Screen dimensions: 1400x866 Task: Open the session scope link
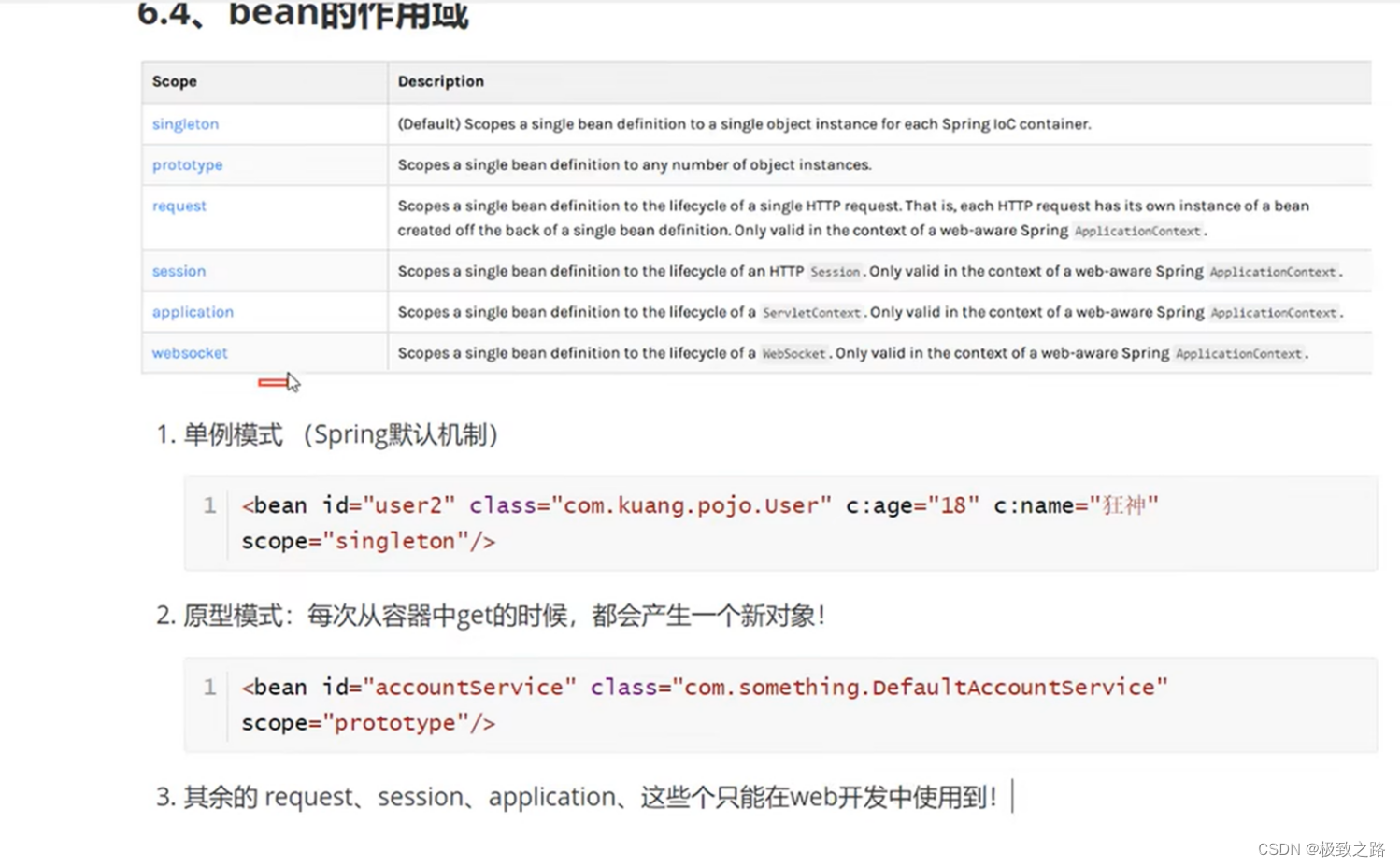tap(179, 271)
